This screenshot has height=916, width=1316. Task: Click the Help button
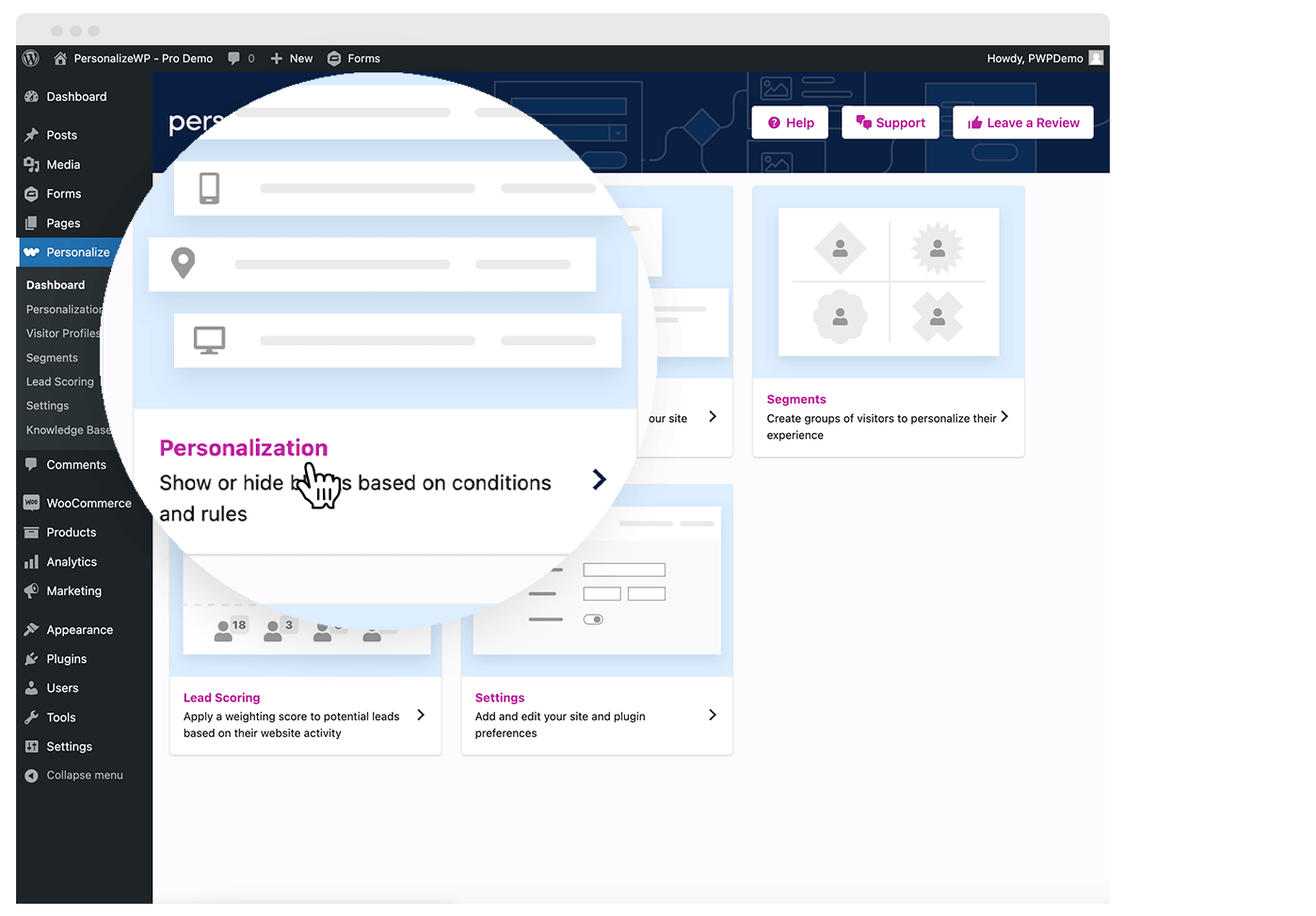click(x=790, y=122)
